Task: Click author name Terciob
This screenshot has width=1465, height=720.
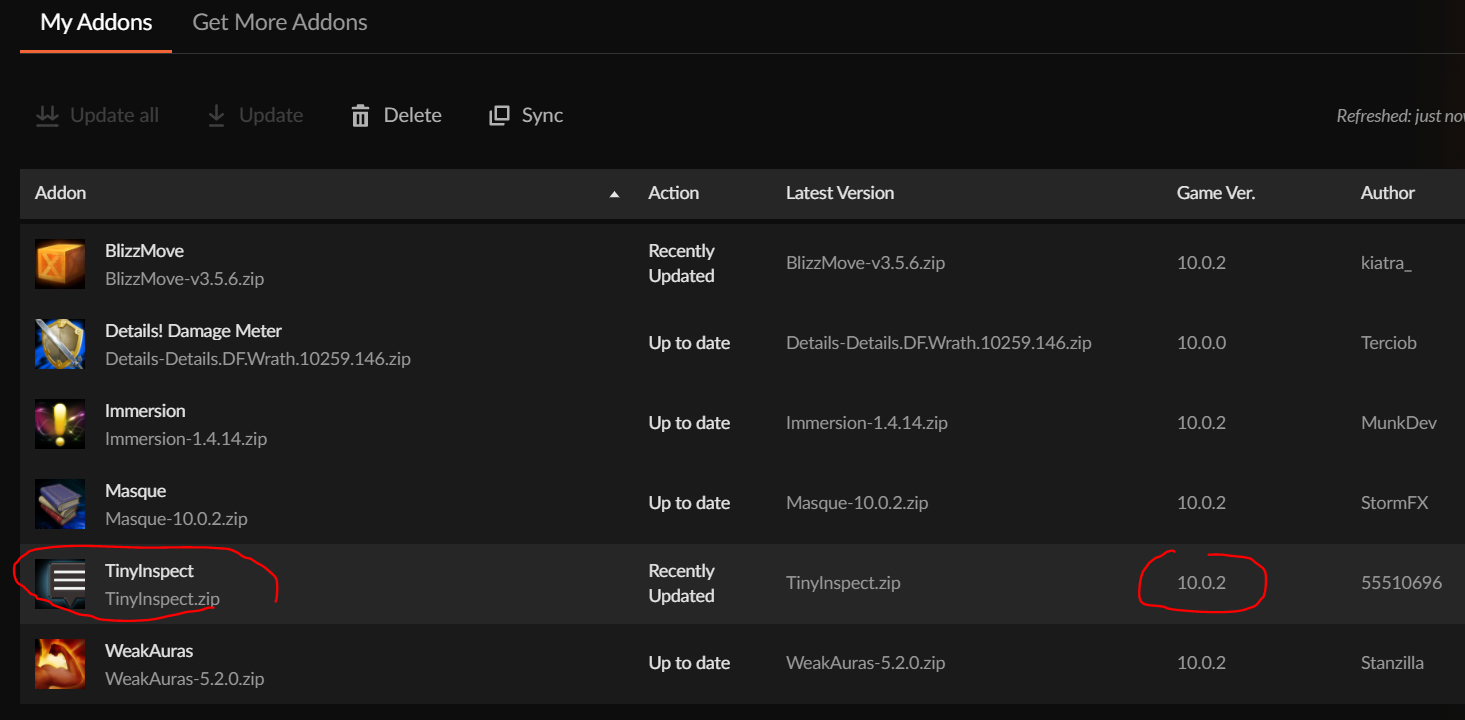Action: (x=1388, y=343)
